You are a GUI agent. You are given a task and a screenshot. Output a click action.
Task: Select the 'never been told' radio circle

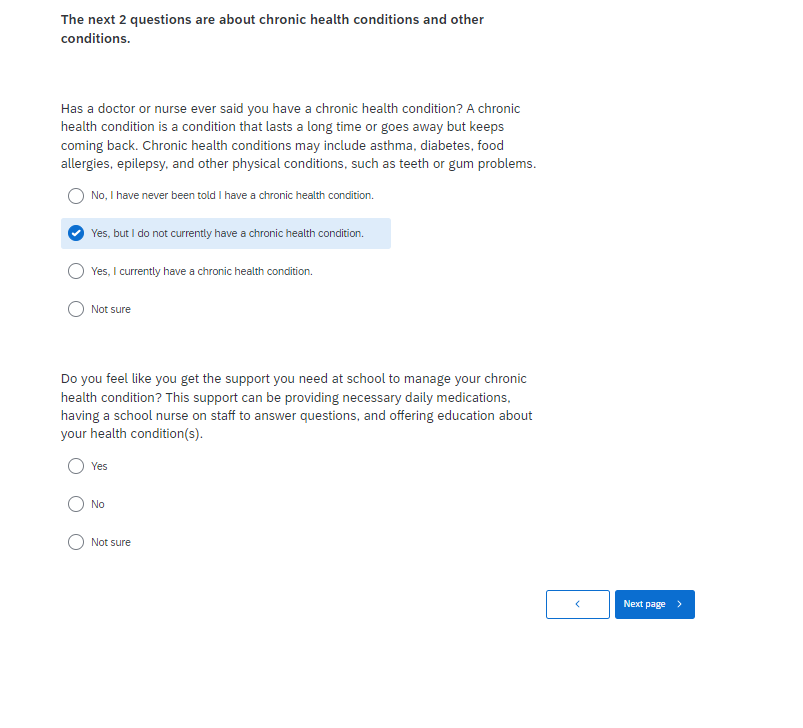pos(76,195)
